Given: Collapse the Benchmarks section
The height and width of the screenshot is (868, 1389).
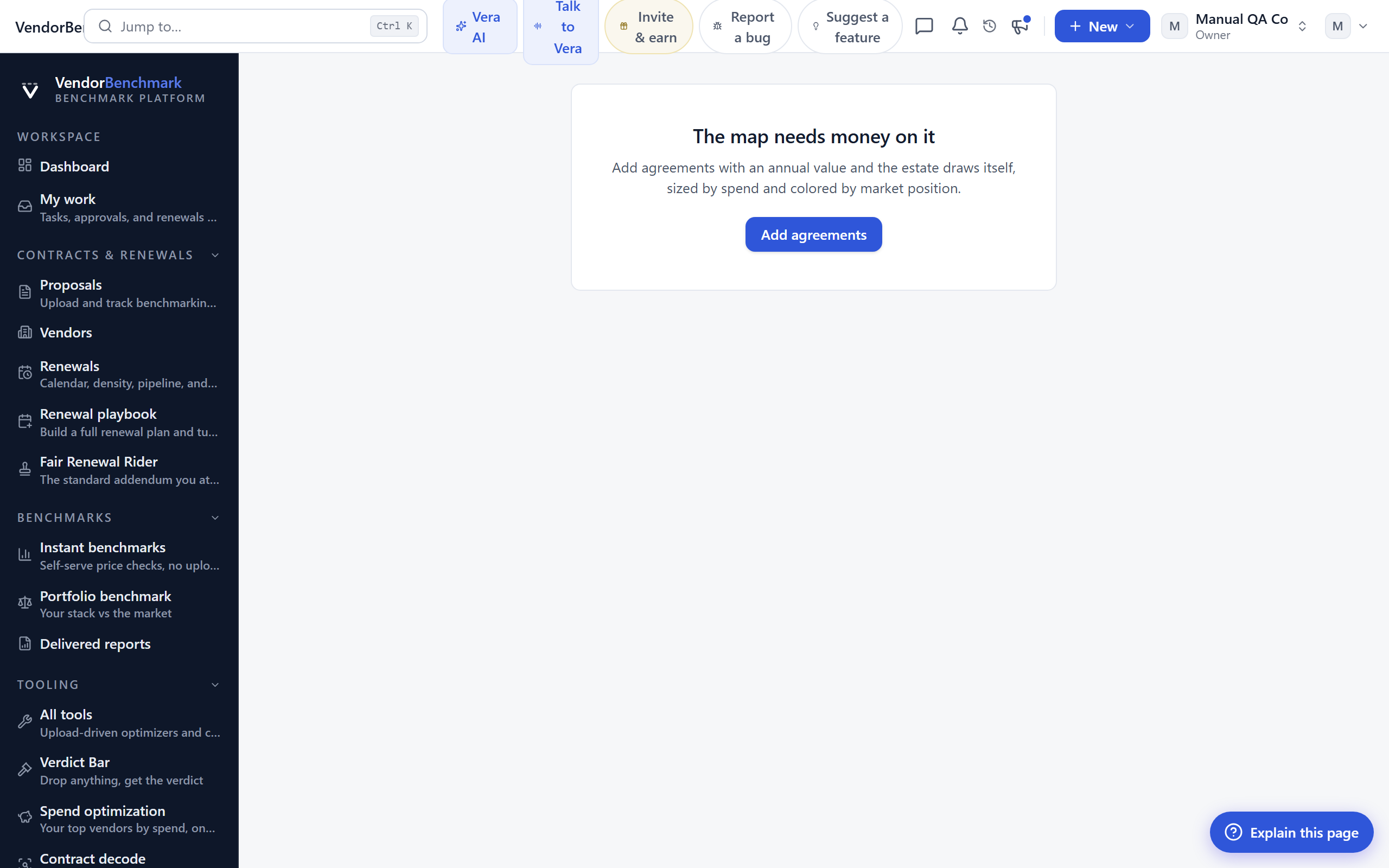Looking at the screenshot, I should click(x=215, y=518).
